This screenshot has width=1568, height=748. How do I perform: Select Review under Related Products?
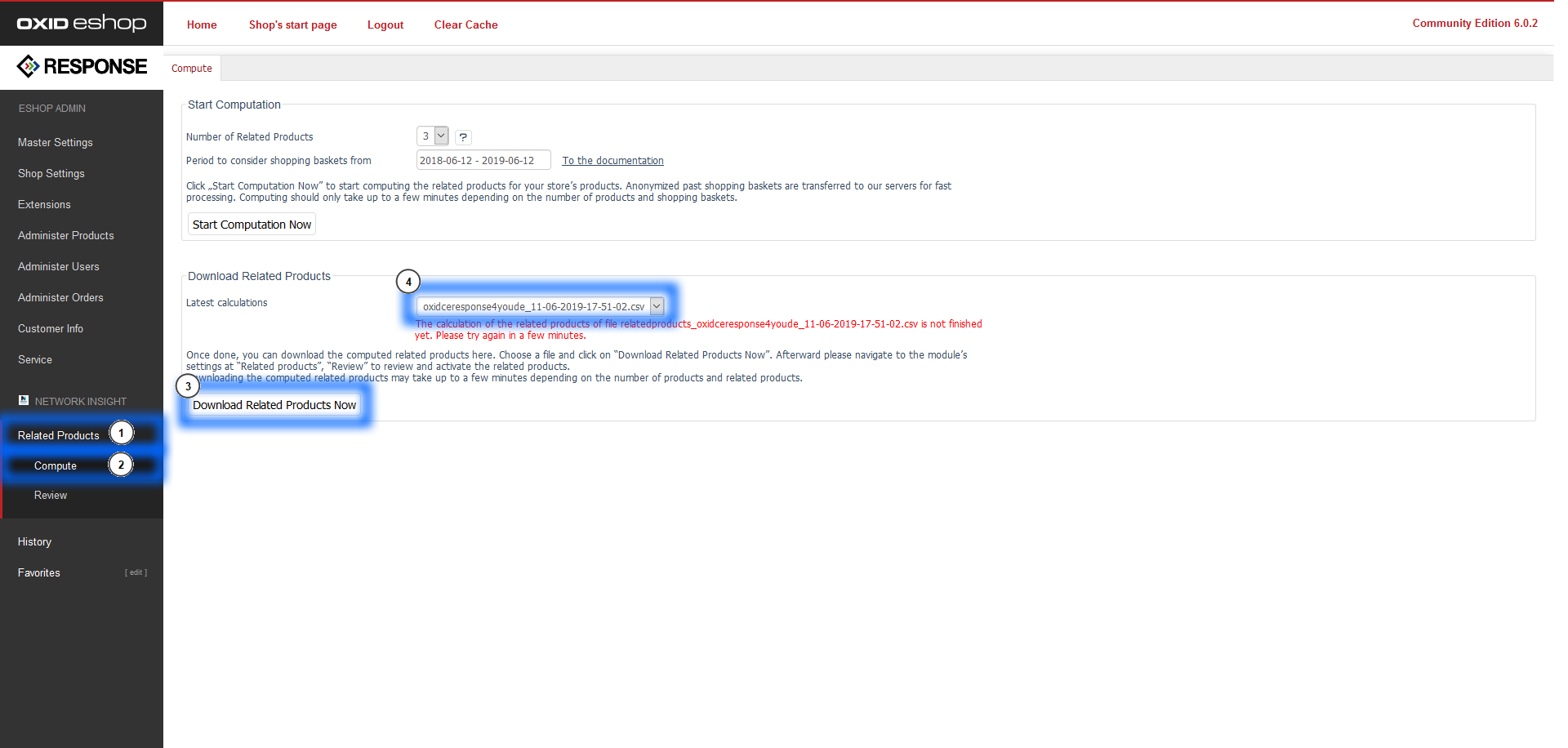click(x=51, y=495)
